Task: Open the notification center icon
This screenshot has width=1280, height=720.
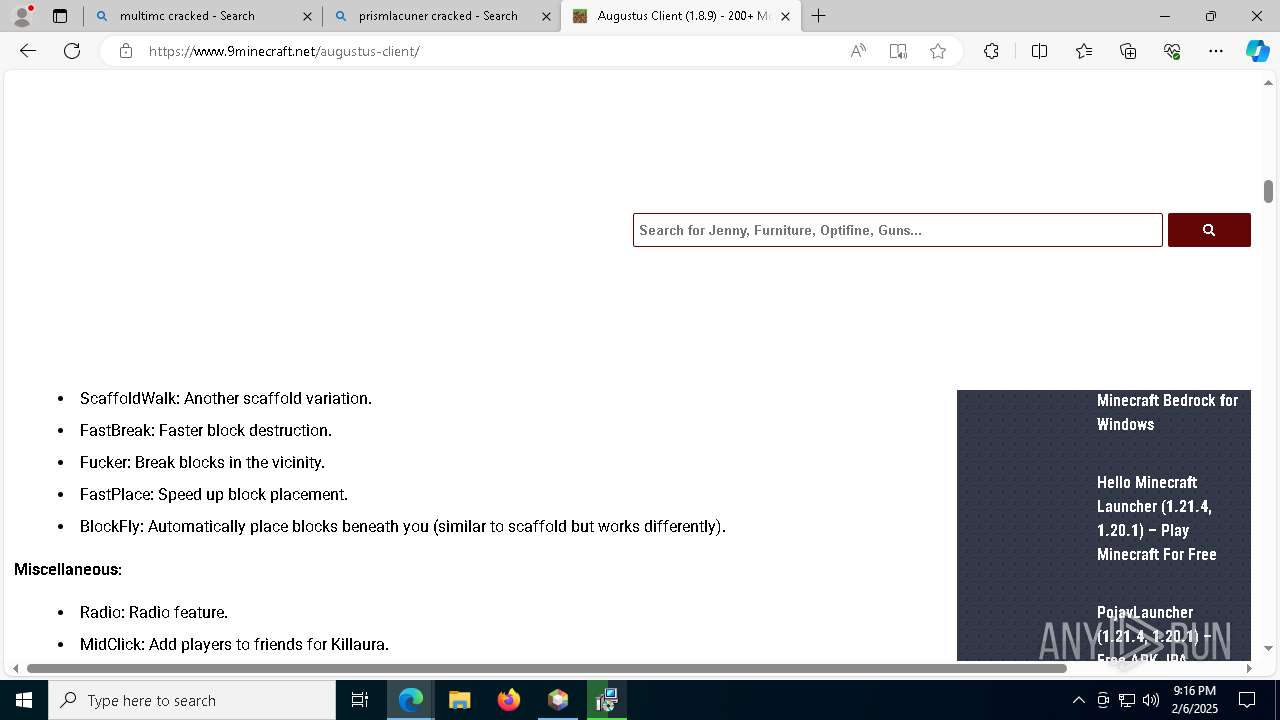Action: [1248, 700]
